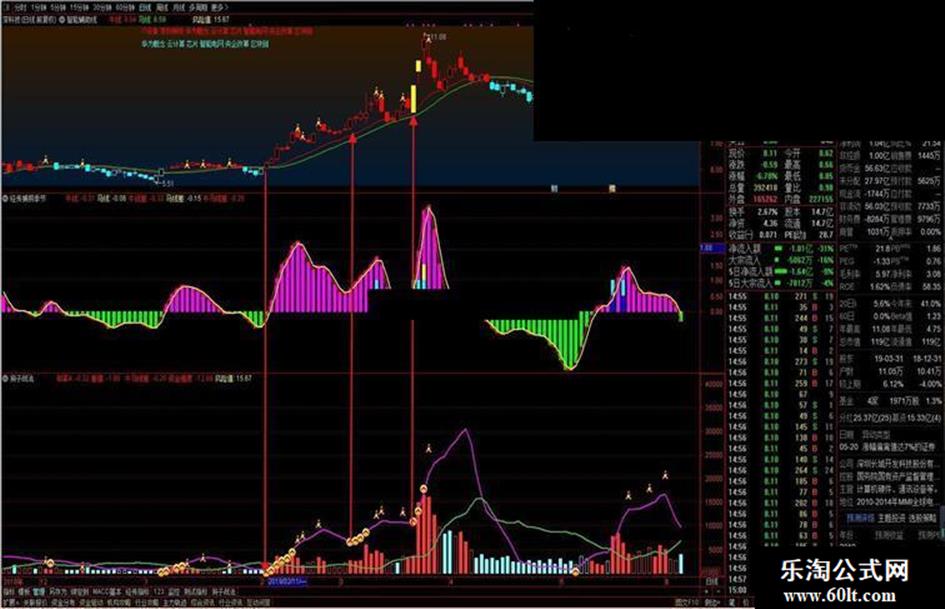Click 另存为 in bottom indicator bar
This screenshot has width=945, height=609.
coord(57,592)
